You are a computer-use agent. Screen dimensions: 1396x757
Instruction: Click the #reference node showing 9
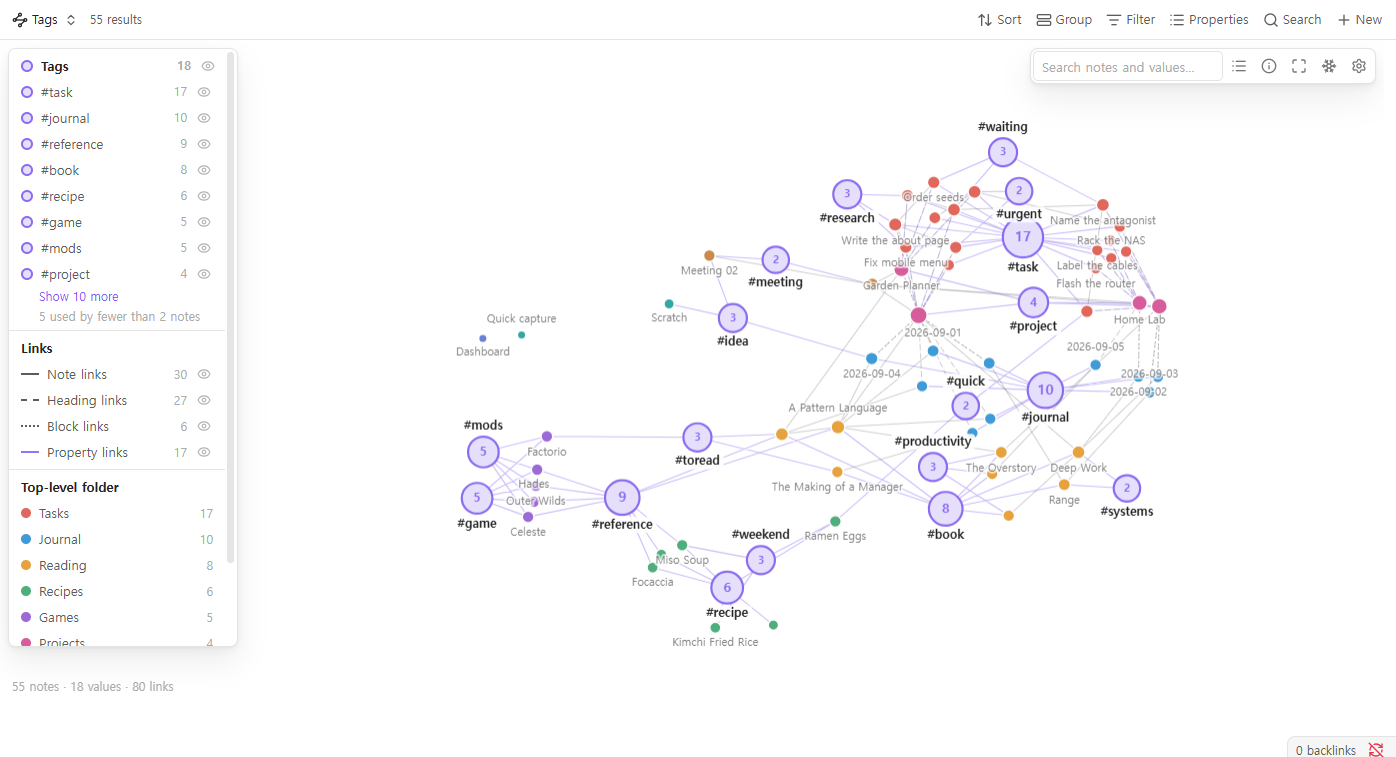click(x=622, y=497)
